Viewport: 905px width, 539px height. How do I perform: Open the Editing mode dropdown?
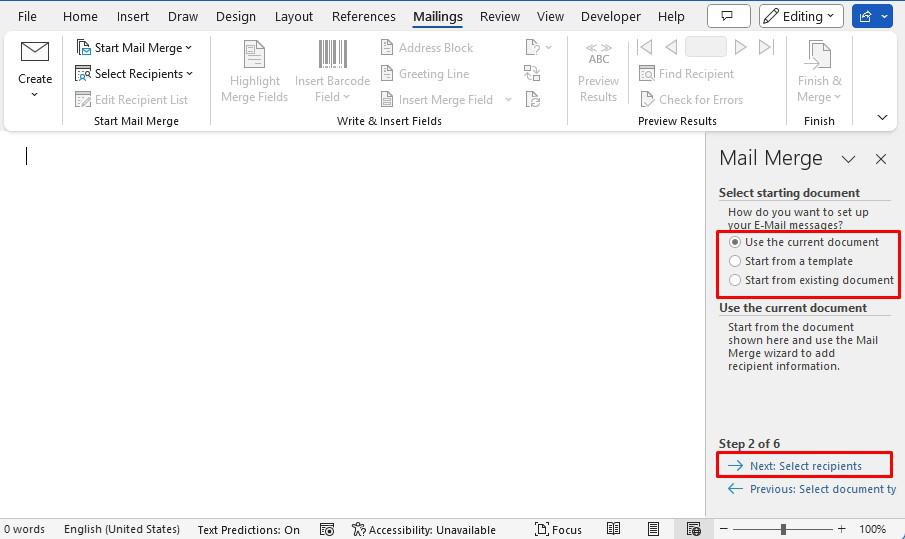801,16
